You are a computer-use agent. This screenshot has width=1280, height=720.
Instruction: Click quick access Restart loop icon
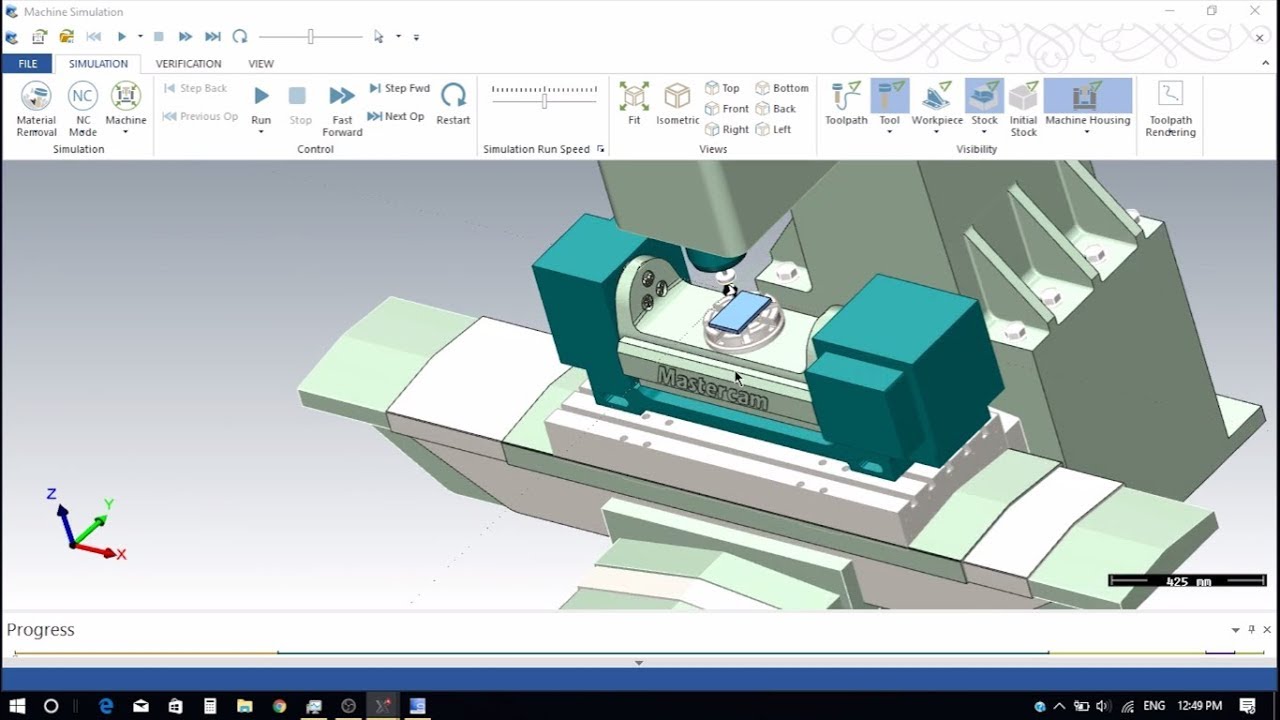coord(240,37)
